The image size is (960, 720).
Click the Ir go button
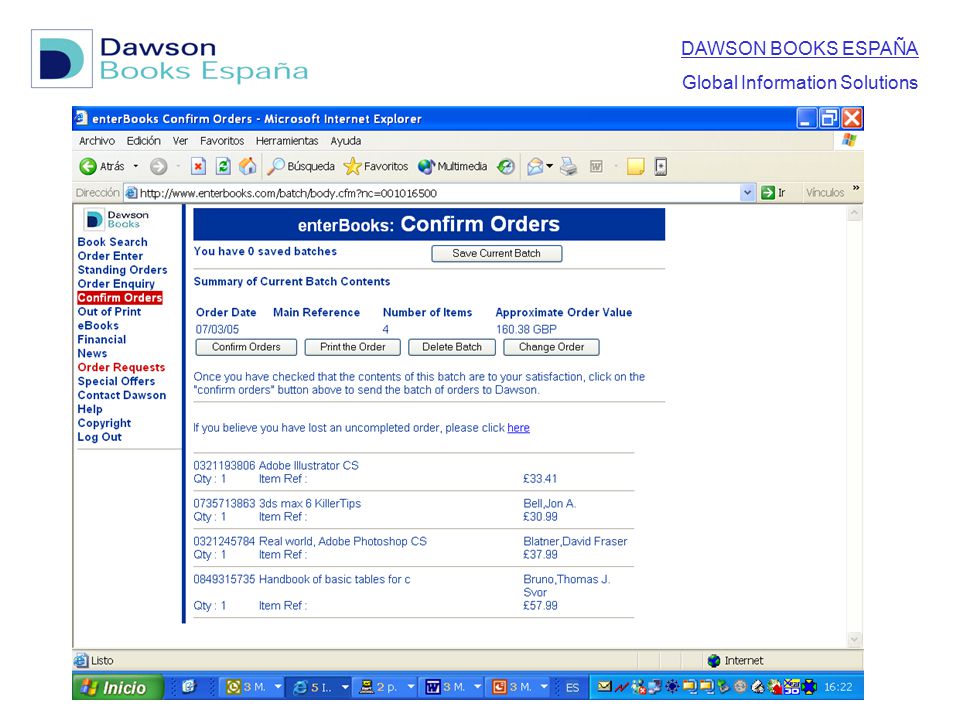[x=773, y=193]
